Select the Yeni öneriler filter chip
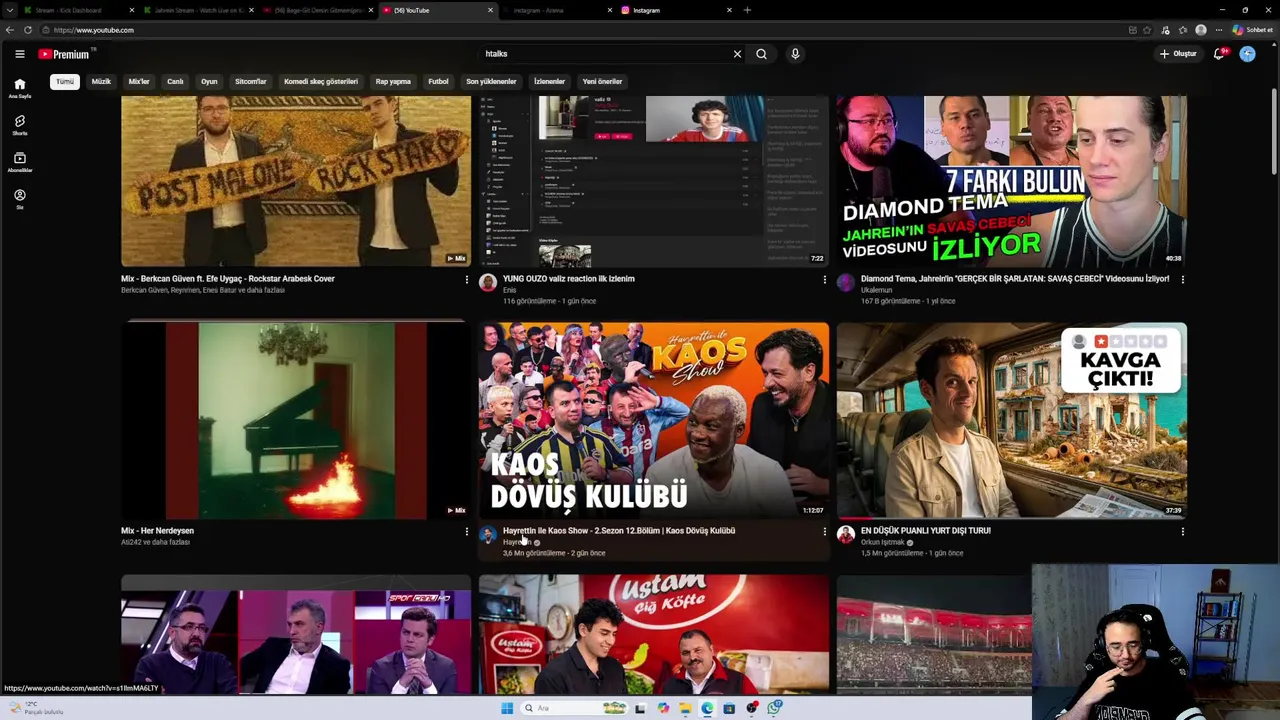The image size is (1280, 720). (602, 81)
